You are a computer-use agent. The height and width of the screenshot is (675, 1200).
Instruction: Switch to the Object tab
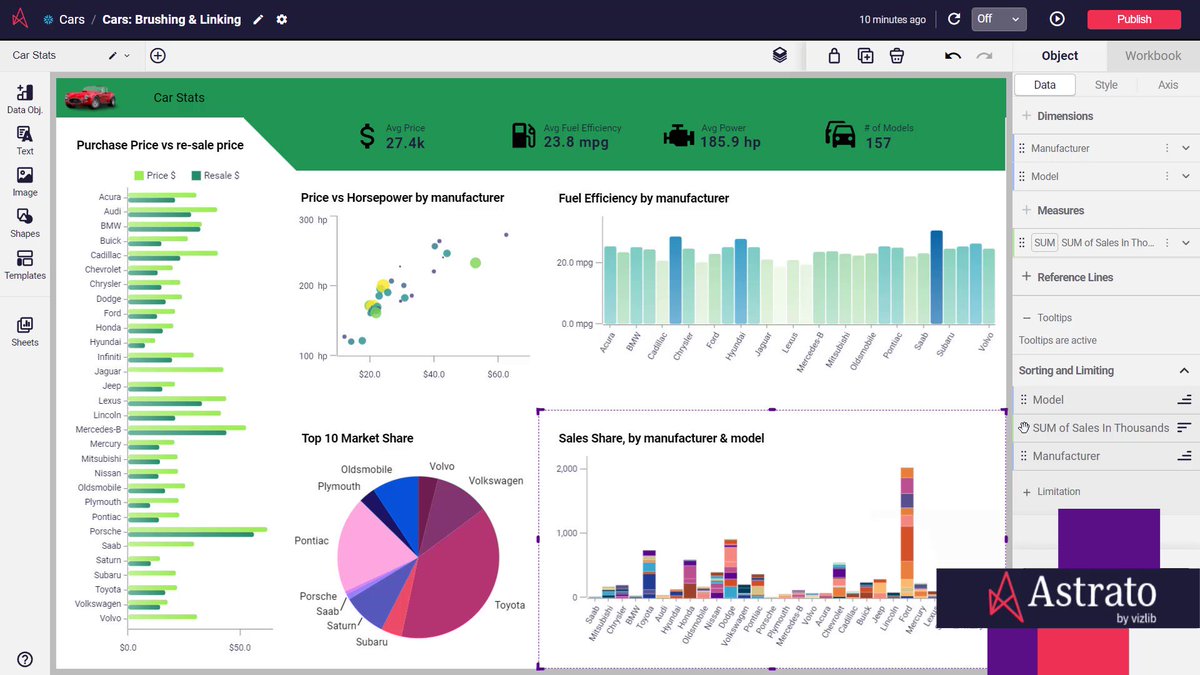1060,56
